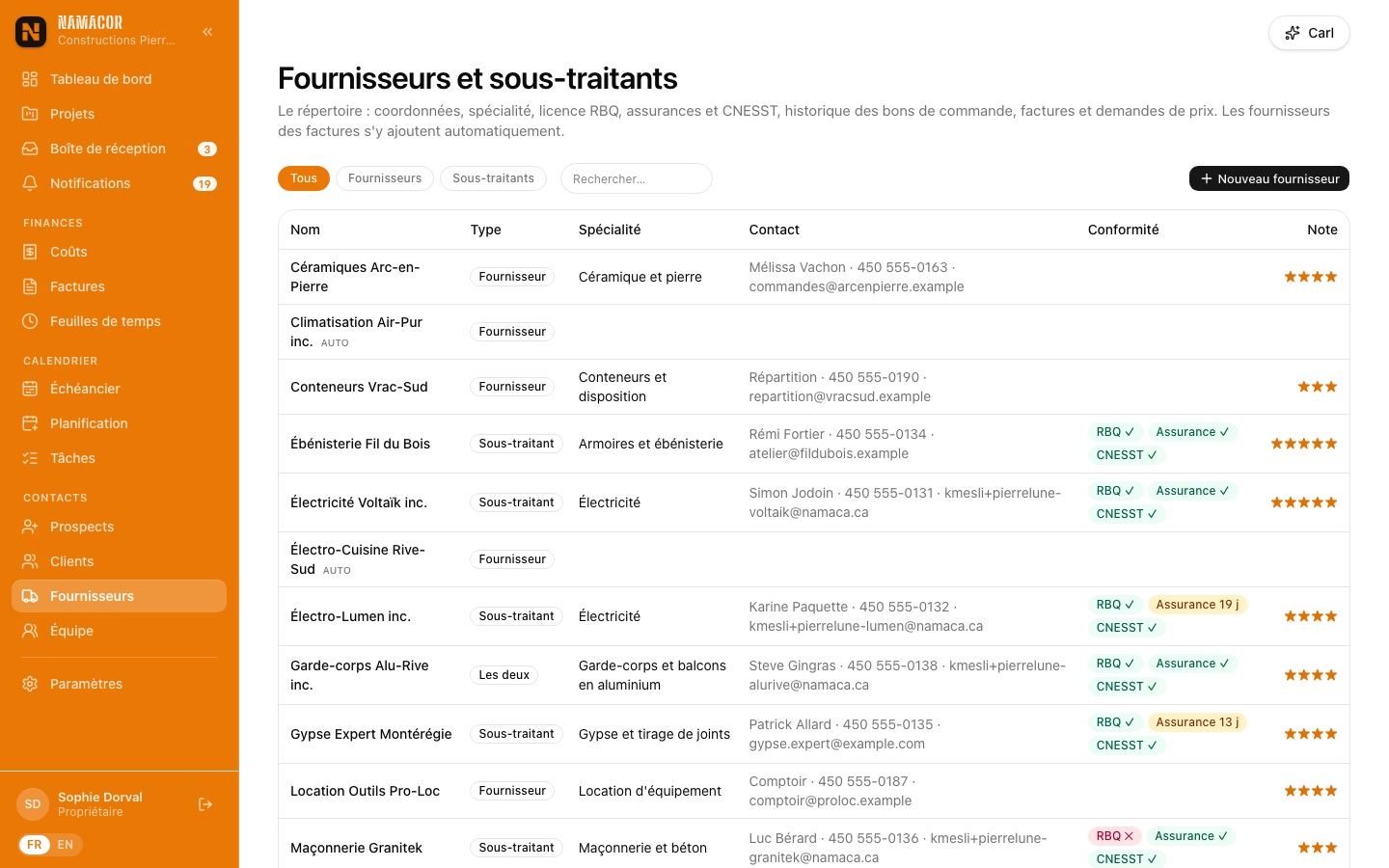Viewport: 1389px width, 868px height.
Task: Select the Location Outils Pro-Loc row
Action: pos(814,791)
